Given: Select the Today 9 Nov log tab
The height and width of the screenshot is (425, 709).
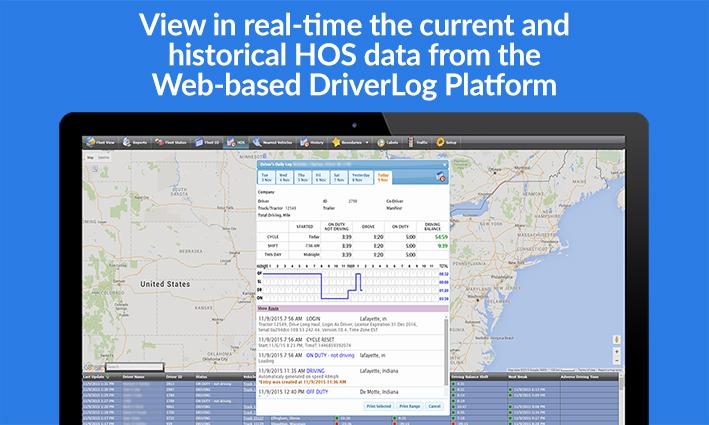Looking at the screenshot, I should tap(383, 177).
